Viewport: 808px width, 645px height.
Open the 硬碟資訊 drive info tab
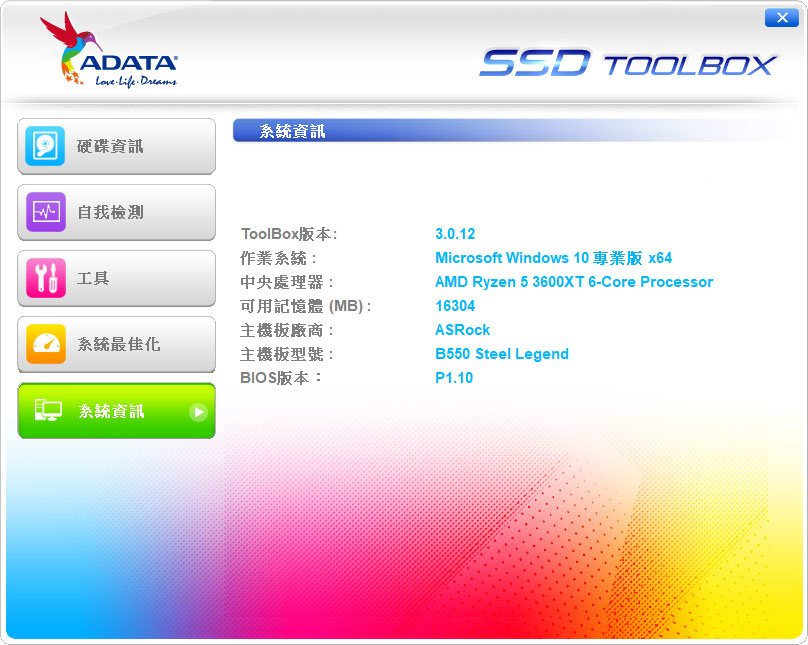[116, 146]
